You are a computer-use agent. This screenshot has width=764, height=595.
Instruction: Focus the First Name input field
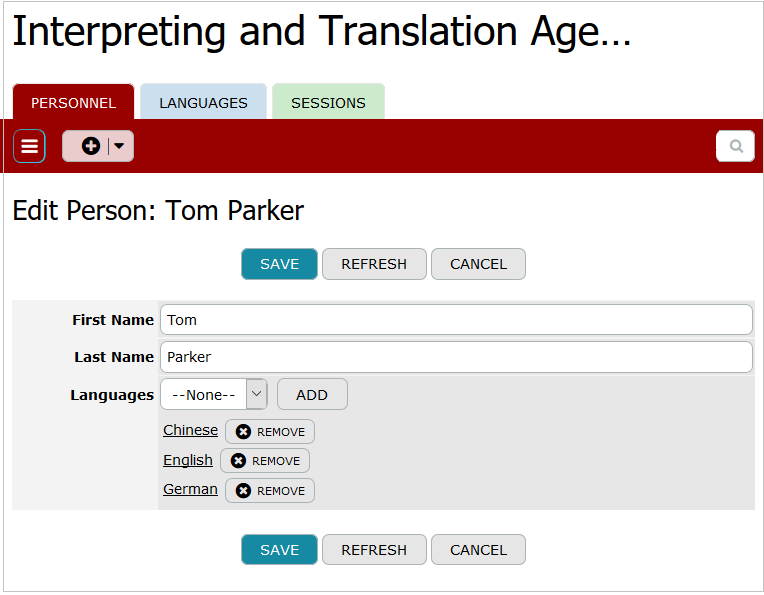point(456,320)
